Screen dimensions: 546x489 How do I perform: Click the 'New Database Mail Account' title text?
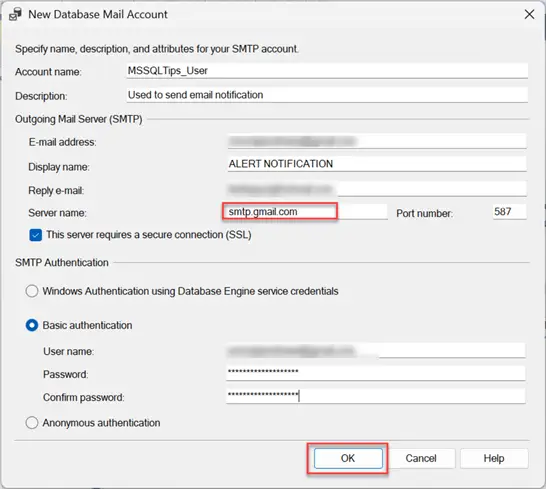98,14
